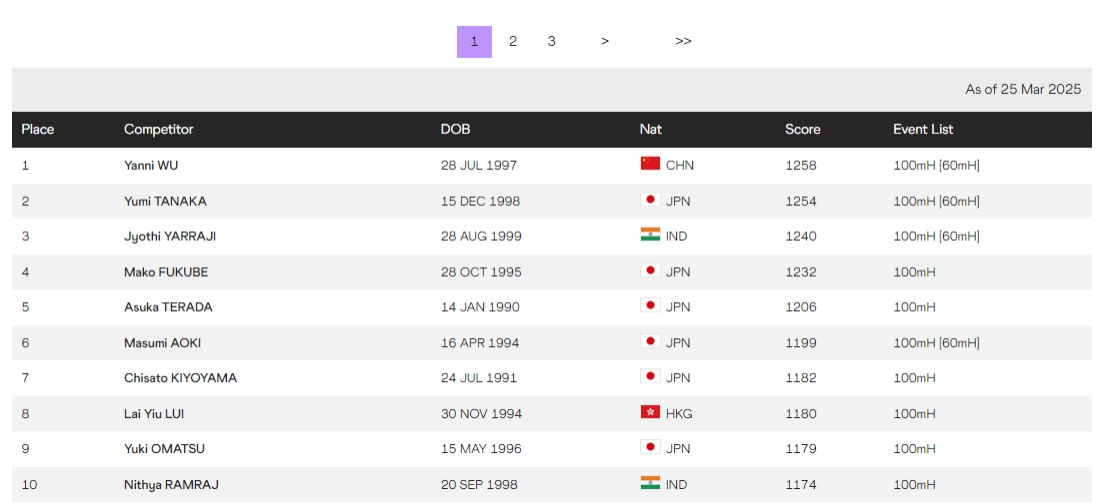Click Japan flag in Yuki OMATSU row

click(x=650, y=448)
